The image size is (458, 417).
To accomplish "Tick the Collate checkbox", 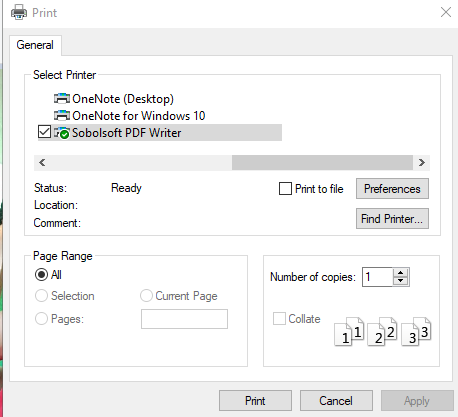I will 279,318.
